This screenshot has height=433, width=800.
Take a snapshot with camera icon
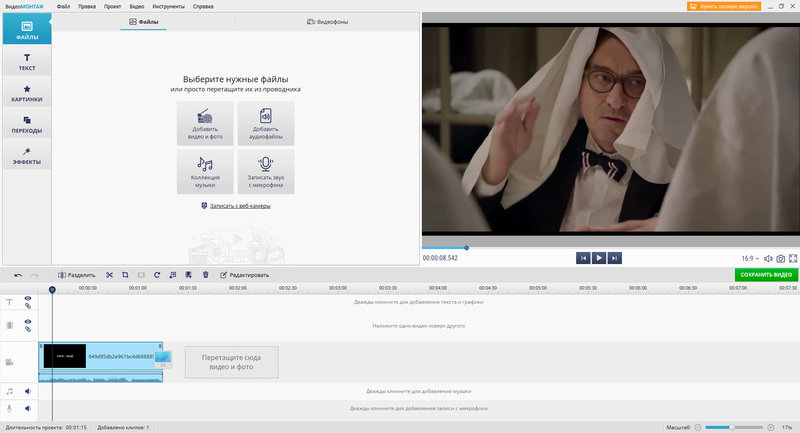tap(780, 259)
